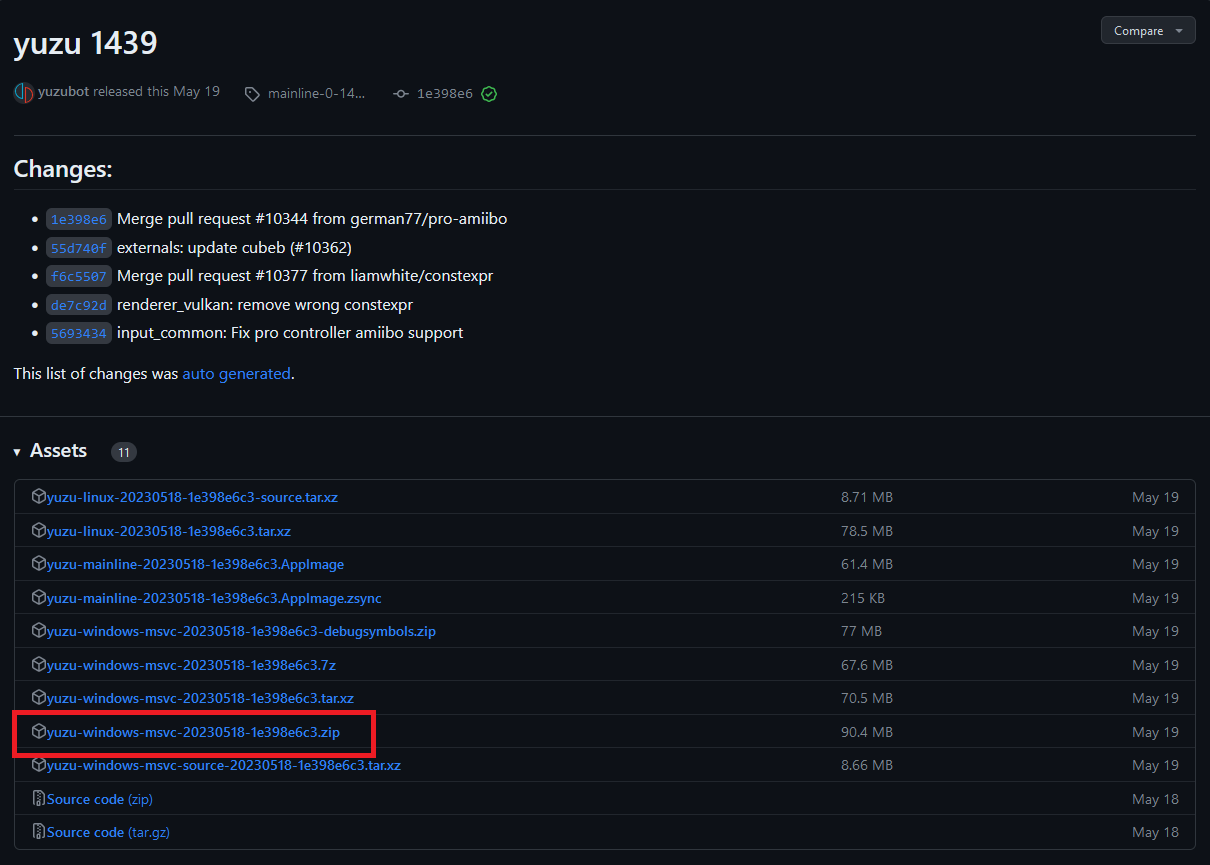The height and width of the screenshot is (865, 1210).
Task: Click package icon of yuzu-linux-20230518-1e398e6c3.tar.xz
Action: click(39, 531)
